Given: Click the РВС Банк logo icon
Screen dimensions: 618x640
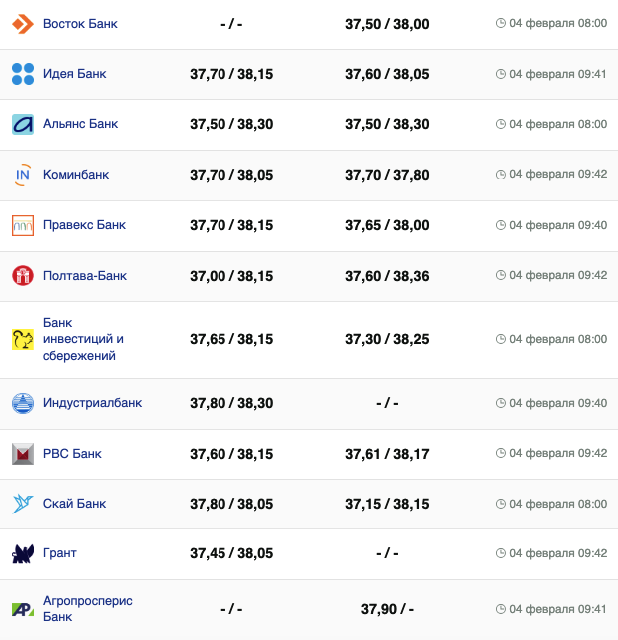Looking at the screenshot, I should click(23, 454).
